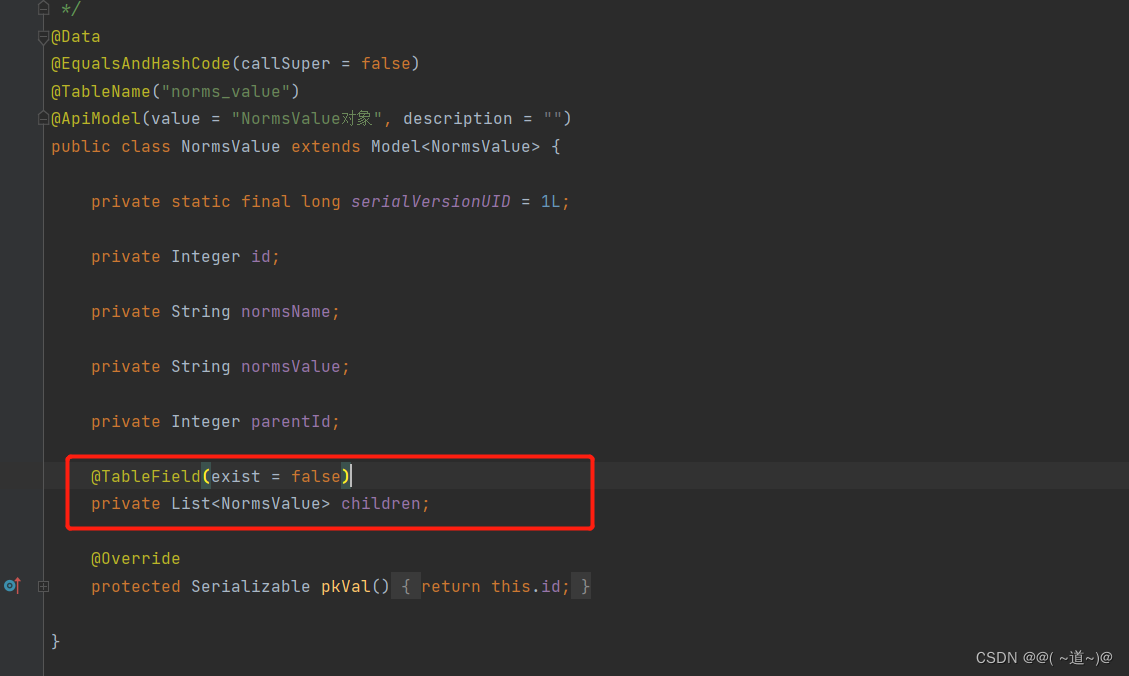
Task: Click the 'protected' keyword
Action: pos(135,587)
